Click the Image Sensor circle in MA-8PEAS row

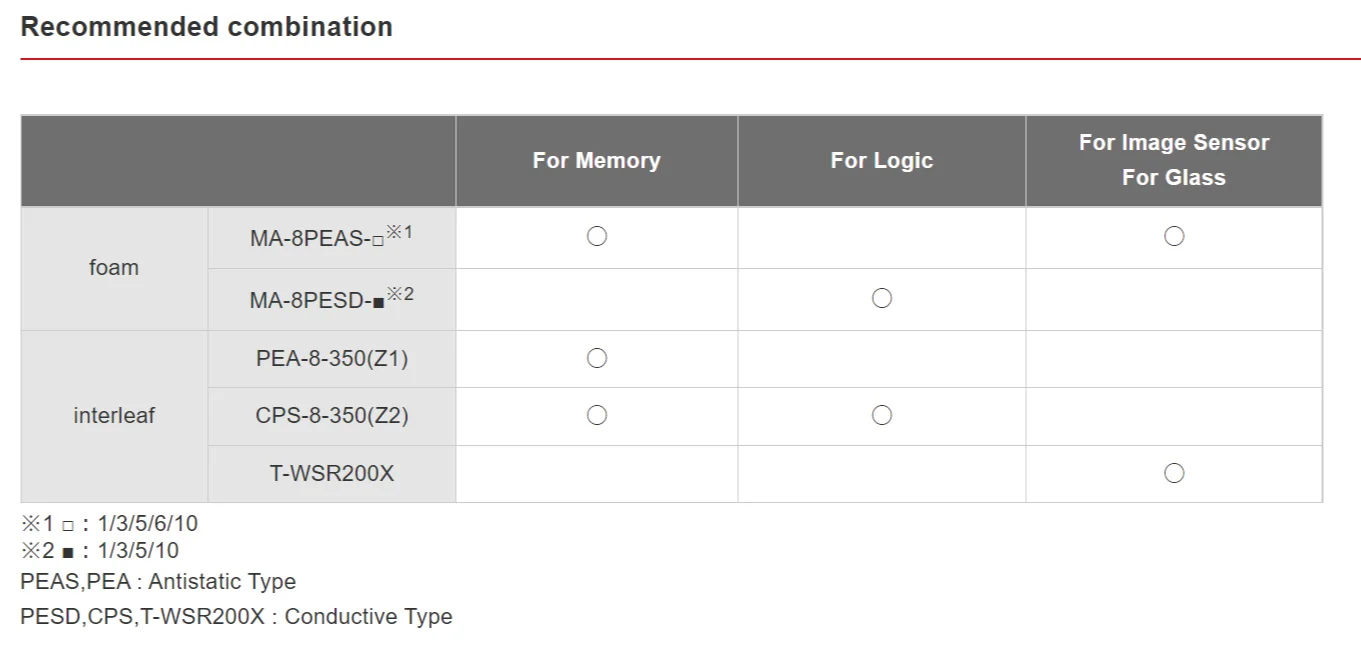tap(1174, 237)
